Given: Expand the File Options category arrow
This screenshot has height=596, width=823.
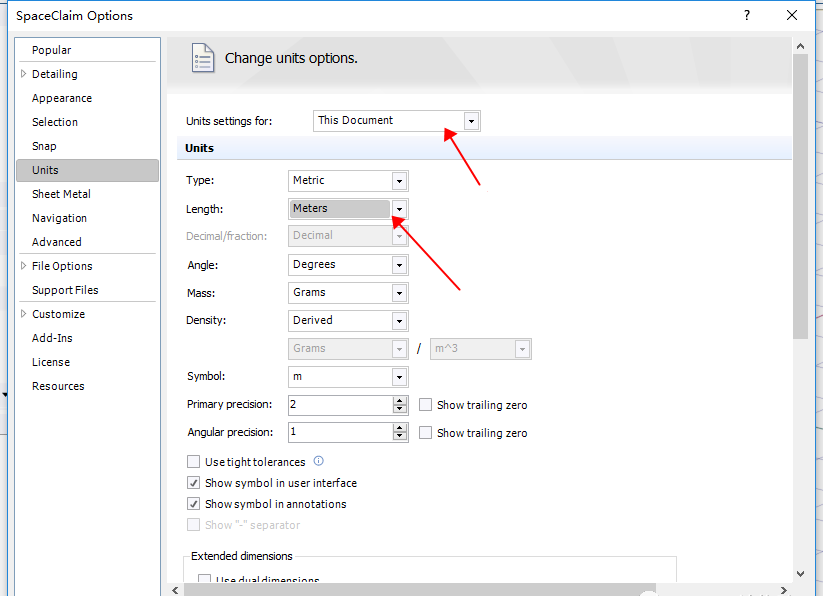Looking at the screenshot, I should coord(23,266).
